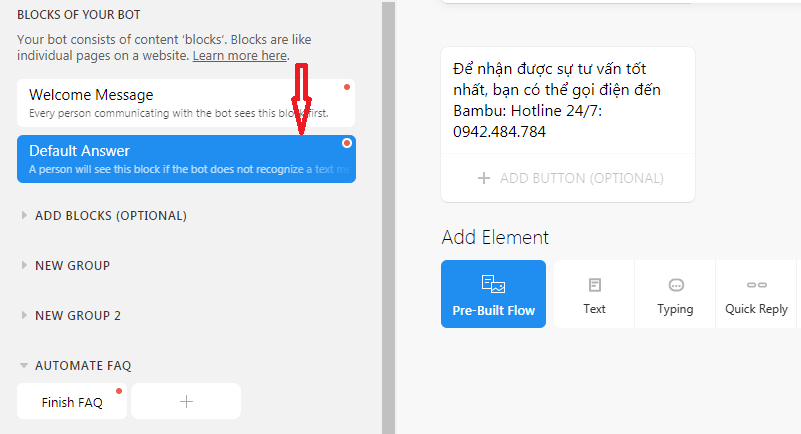
Task: Click ADD BUTTON (OPTIONAL) on the text card
Action: (x=568, y=178)
